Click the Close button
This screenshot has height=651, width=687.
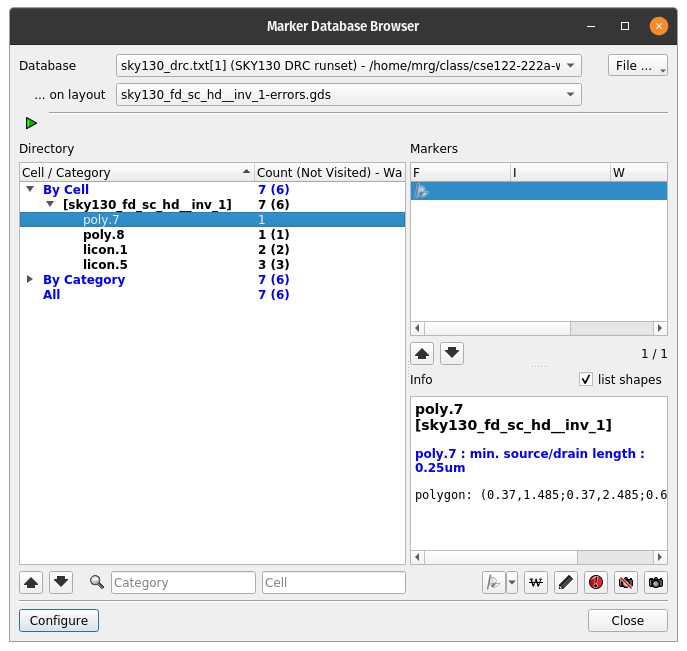point(628,620)
